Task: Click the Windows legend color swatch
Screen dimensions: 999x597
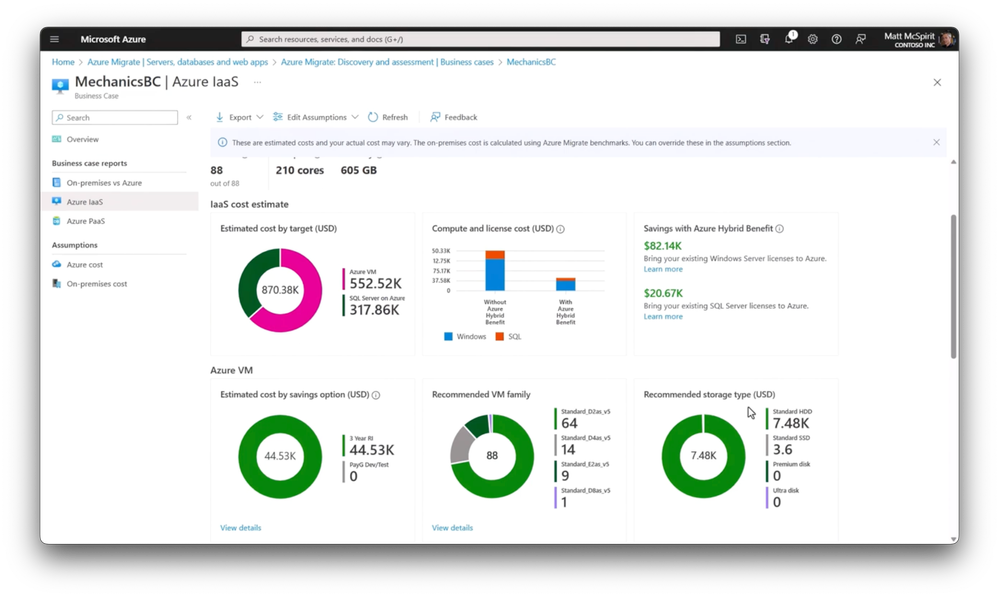Action: pyautogui.click(x=449, y=336)
